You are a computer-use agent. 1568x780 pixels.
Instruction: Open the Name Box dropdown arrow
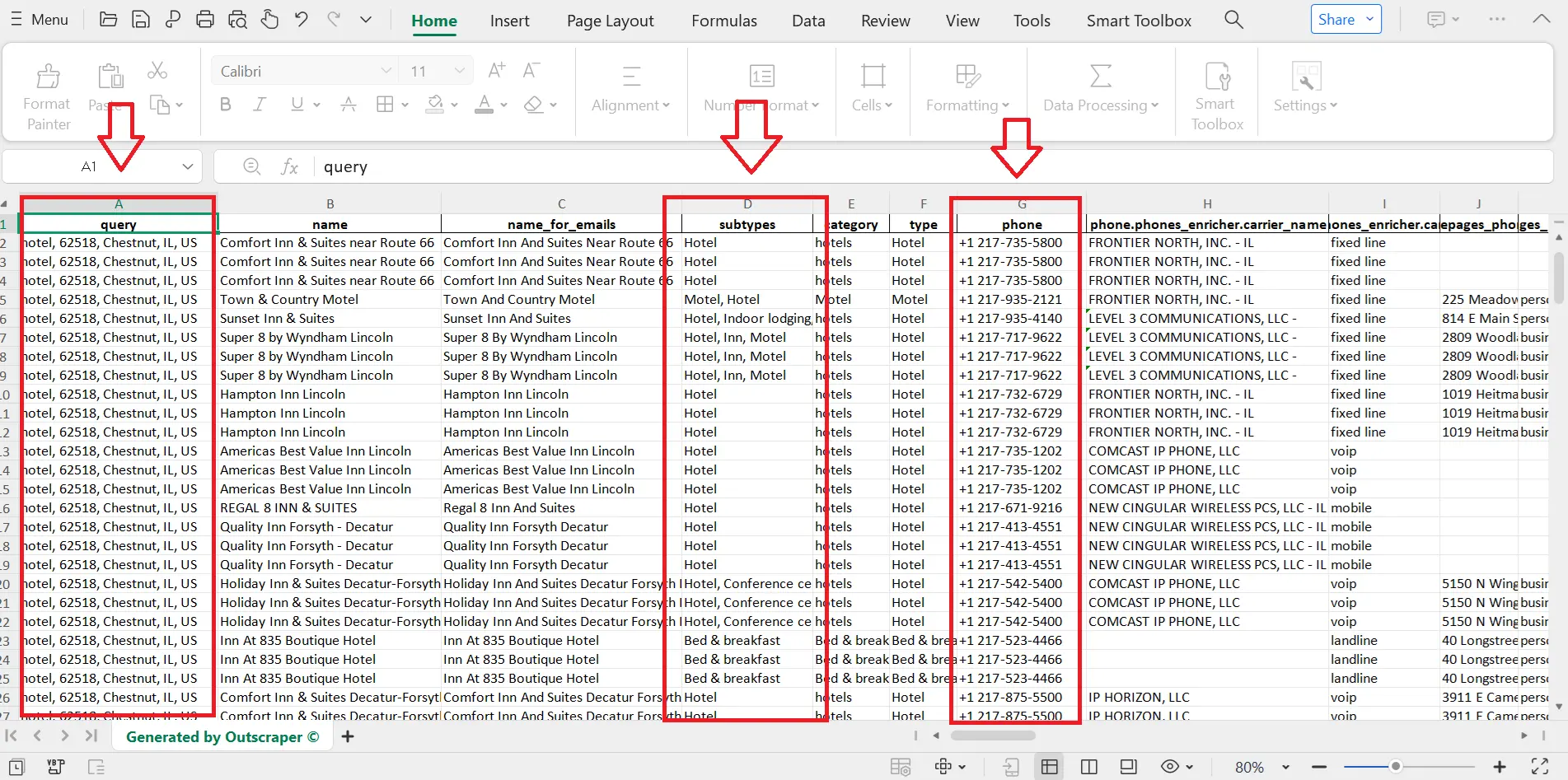[x=188, y=166]
